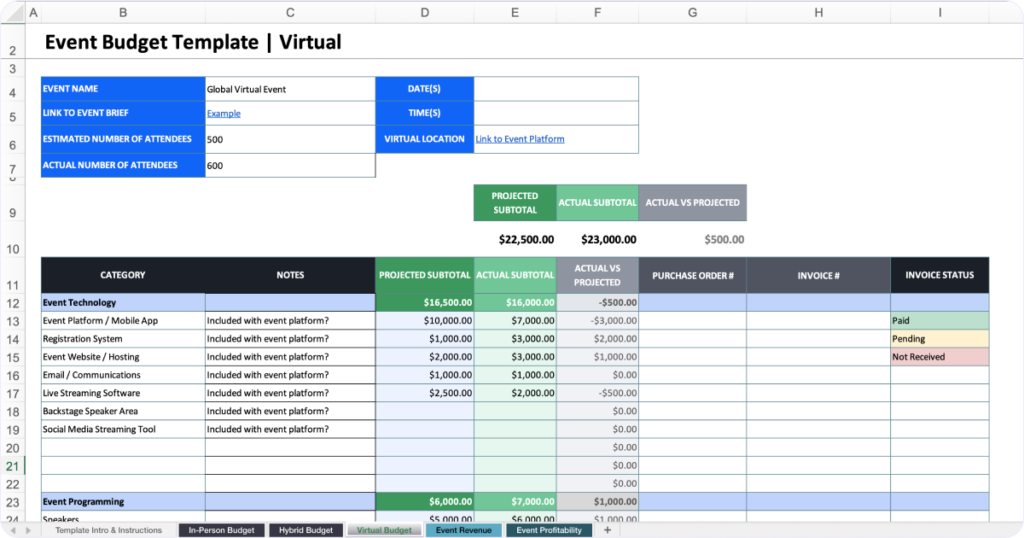Go to the Event Profitability tab
1024x538 pixels.
pos(549,530)
